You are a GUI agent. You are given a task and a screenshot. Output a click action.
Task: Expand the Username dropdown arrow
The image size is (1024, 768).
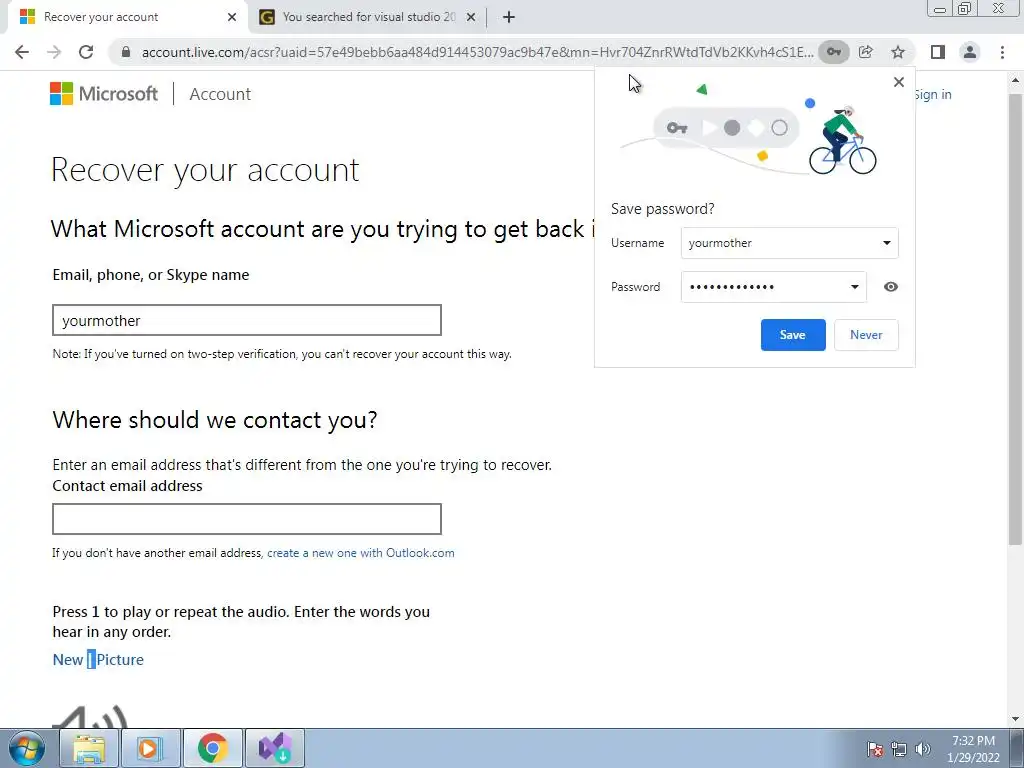[x=886, y=243]
